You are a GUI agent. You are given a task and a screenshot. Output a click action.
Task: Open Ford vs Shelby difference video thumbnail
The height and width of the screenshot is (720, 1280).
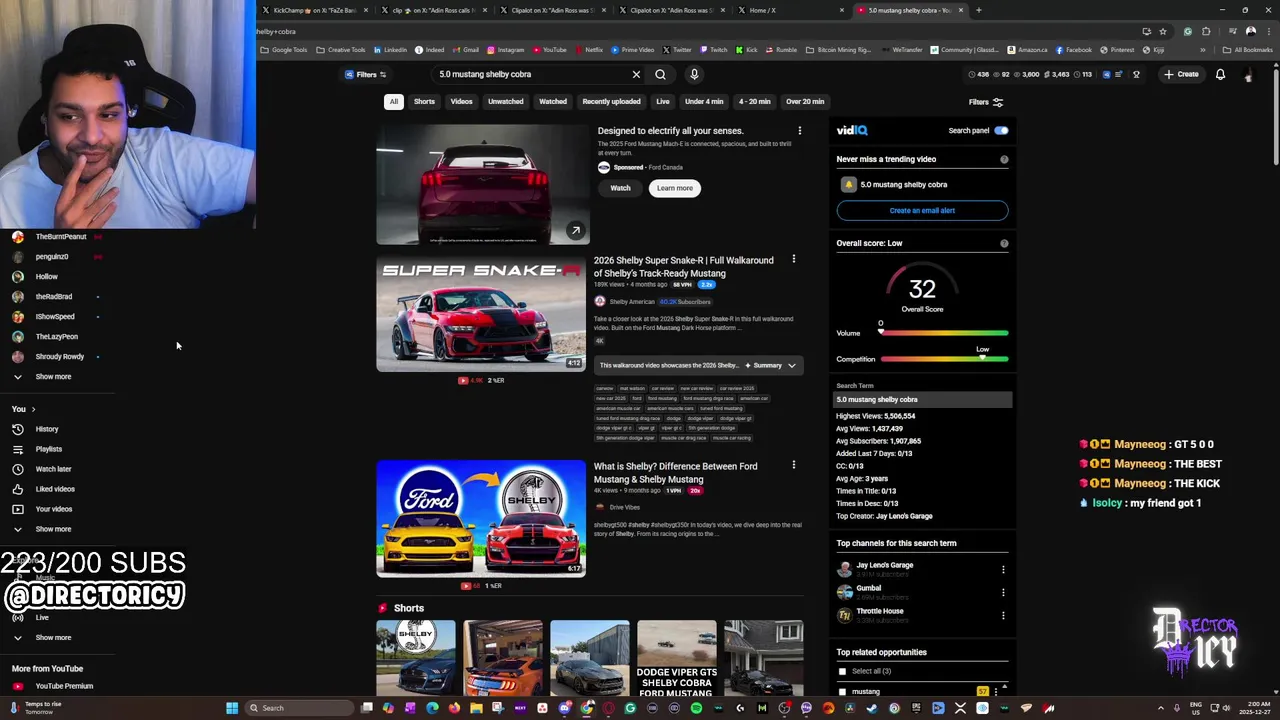click(x=481, y=519)
